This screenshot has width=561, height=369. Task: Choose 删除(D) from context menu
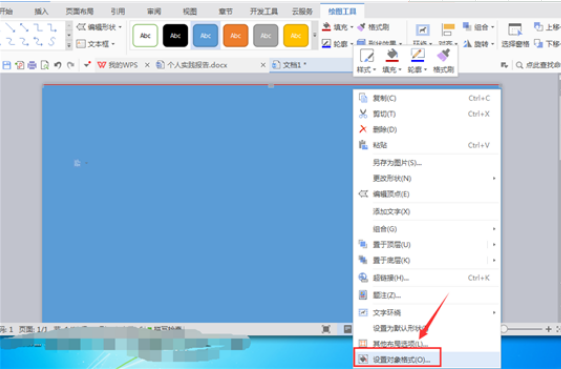pos(427,129)
